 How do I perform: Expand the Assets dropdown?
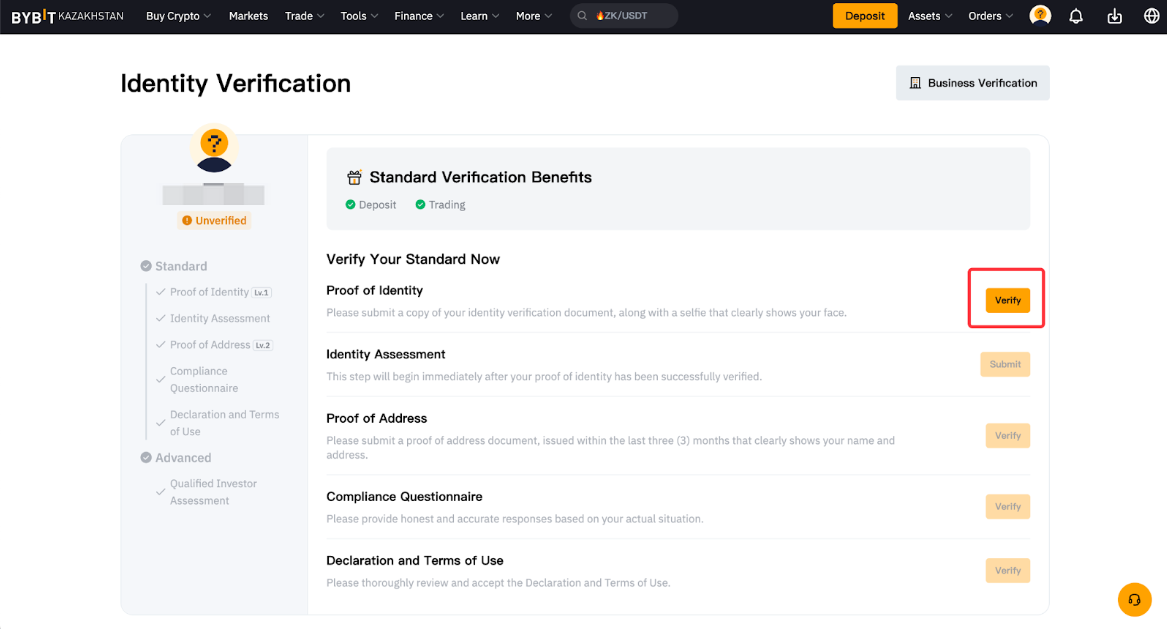pos(930,16)
